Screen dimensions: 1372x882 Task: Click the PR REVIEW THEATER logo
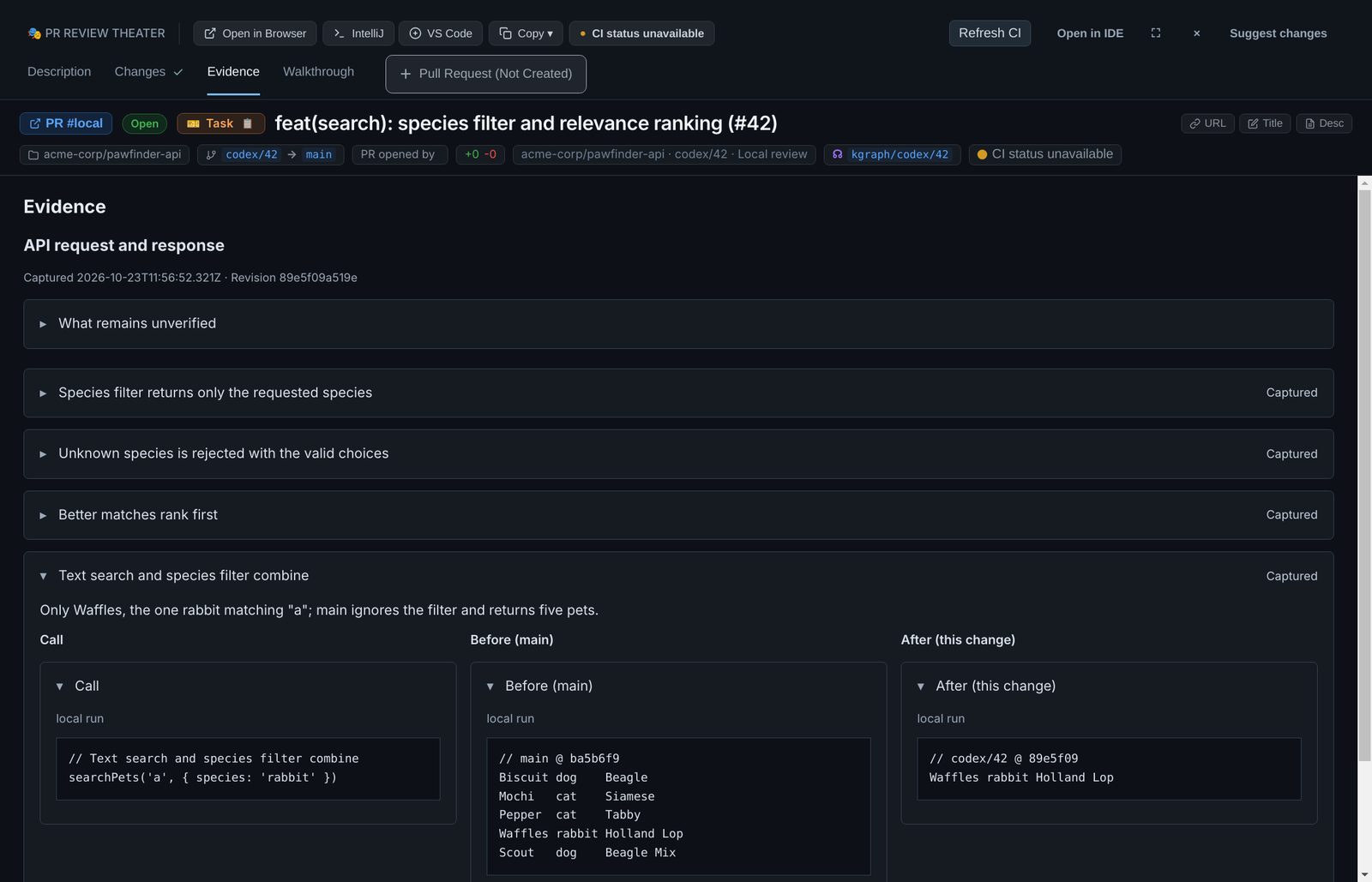(96, 33)
